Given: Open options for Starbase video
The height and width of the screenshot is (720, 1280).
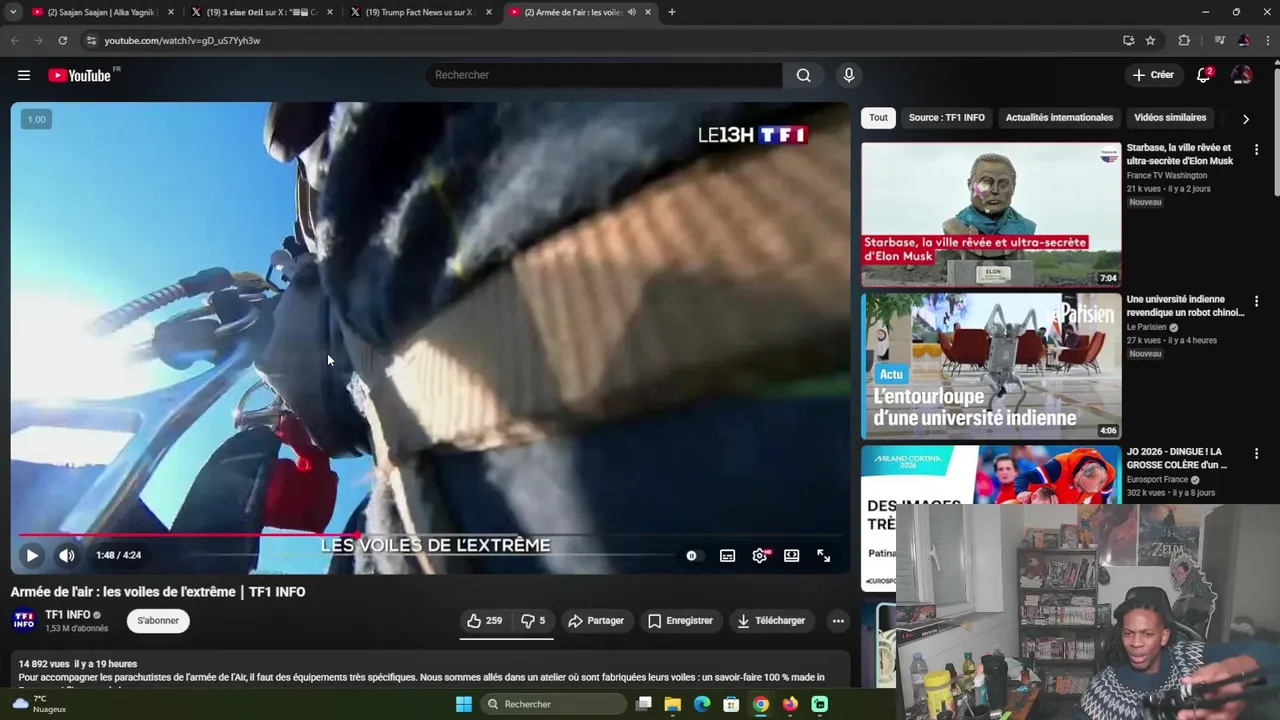Looking at the screenshot, I should (x=1256, y=150).
